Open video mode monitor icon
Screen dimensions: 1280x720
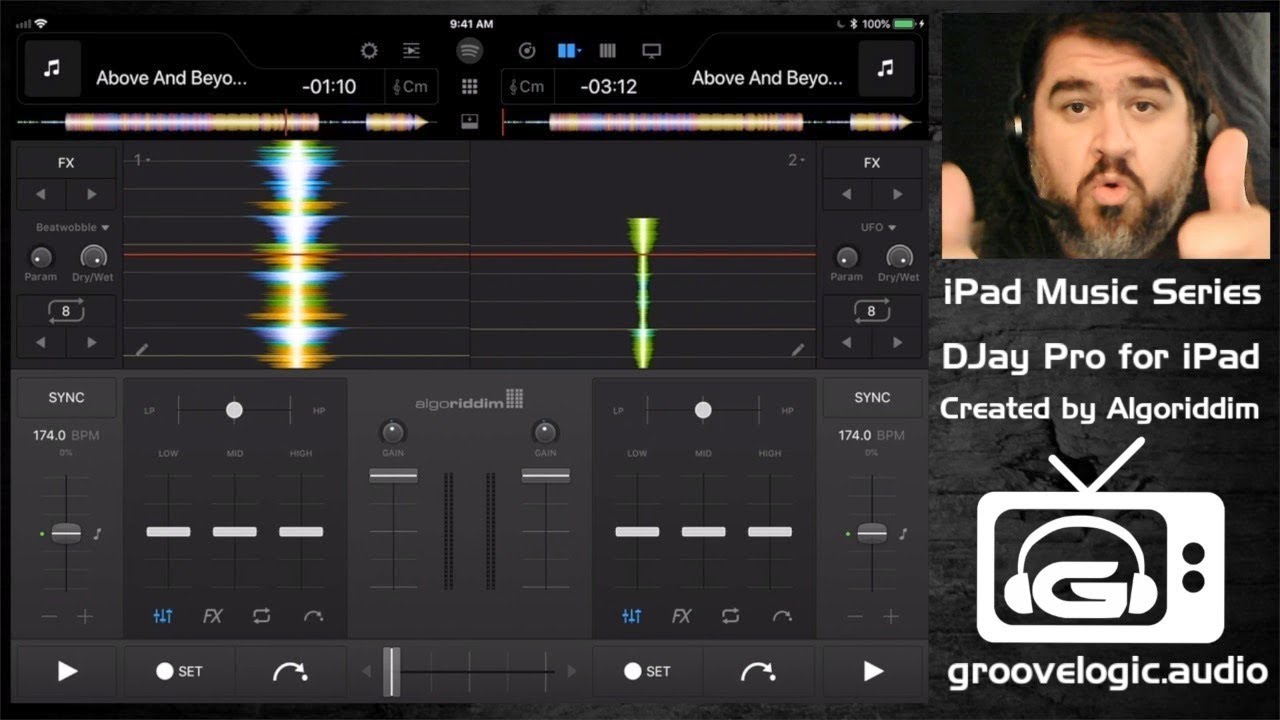tap(652, 51)
